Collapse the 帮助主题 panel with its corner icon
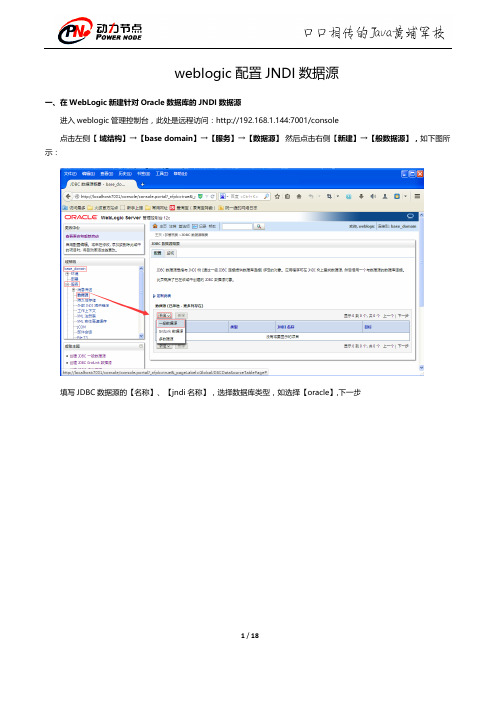496x702 pixels. [141, 347]
